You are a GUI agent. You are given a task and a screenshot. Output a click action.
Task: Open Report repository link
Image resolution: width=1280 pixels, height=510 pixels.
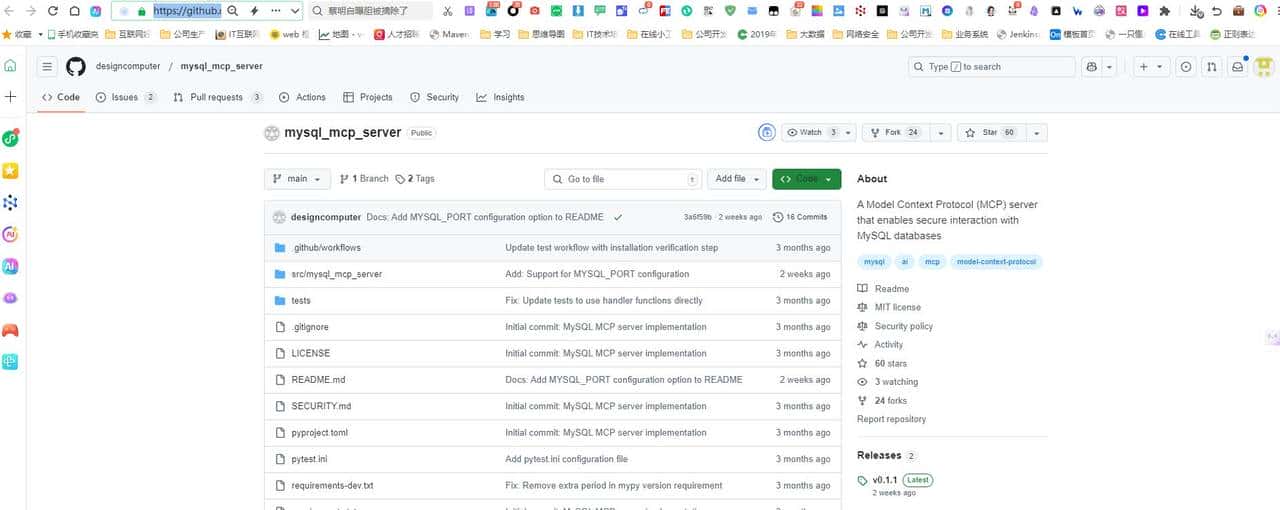[891, 419]
